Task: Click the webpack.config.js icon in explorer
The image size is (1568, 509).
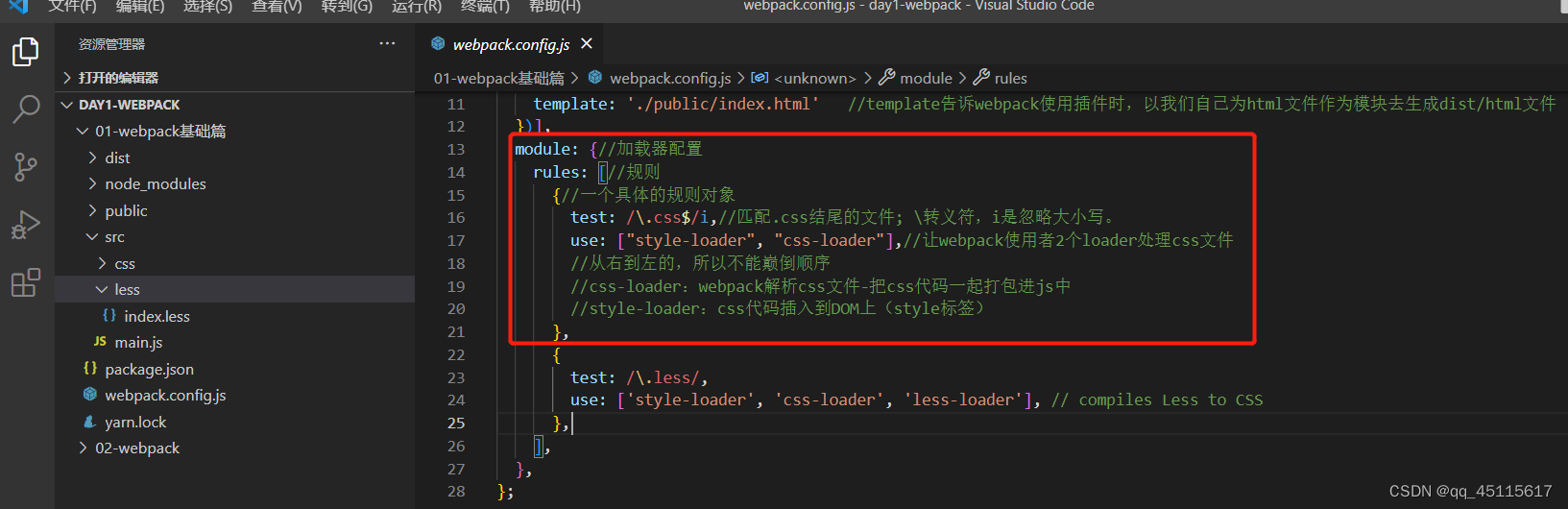Action: pyautogui.click(x=90, y=395)
